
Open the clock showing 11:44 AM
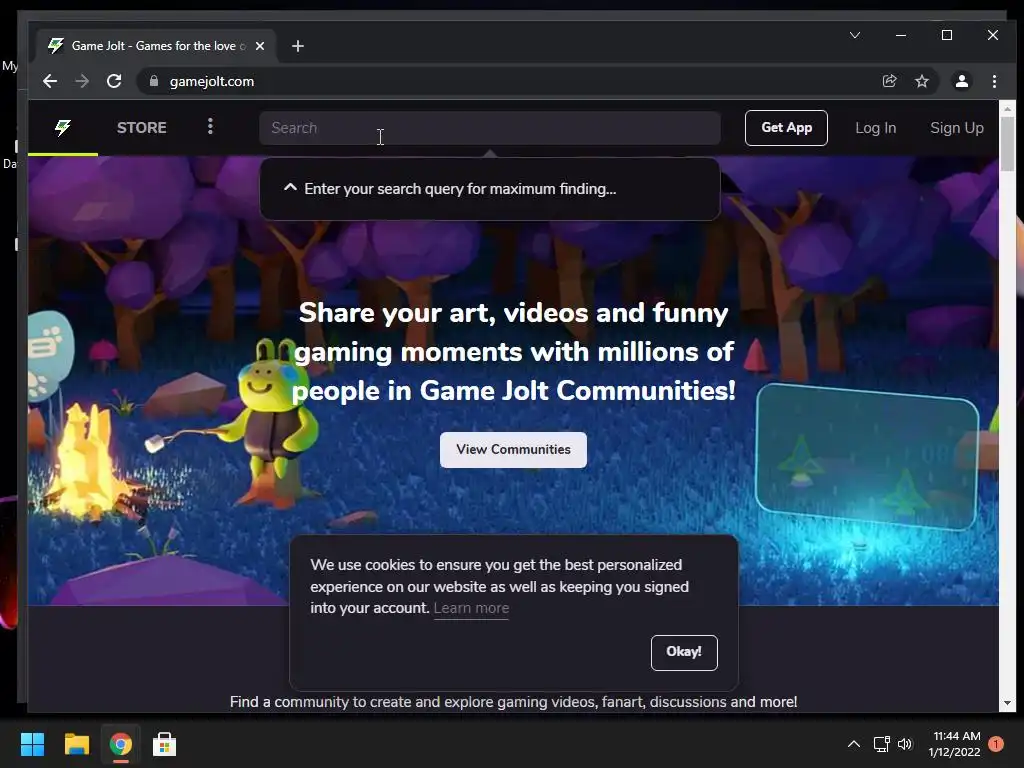point(955,744)
